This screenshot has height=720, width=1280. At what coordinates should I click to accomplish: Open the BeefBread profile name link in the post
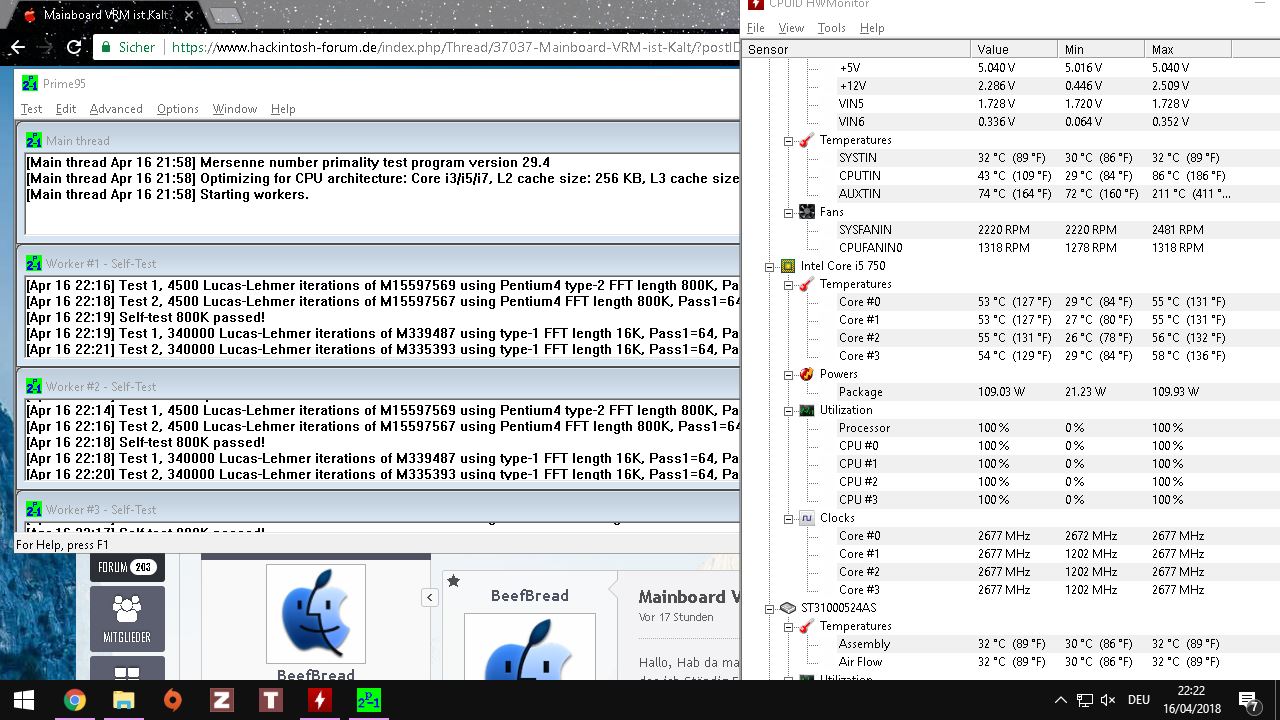(x=530, y=596)
